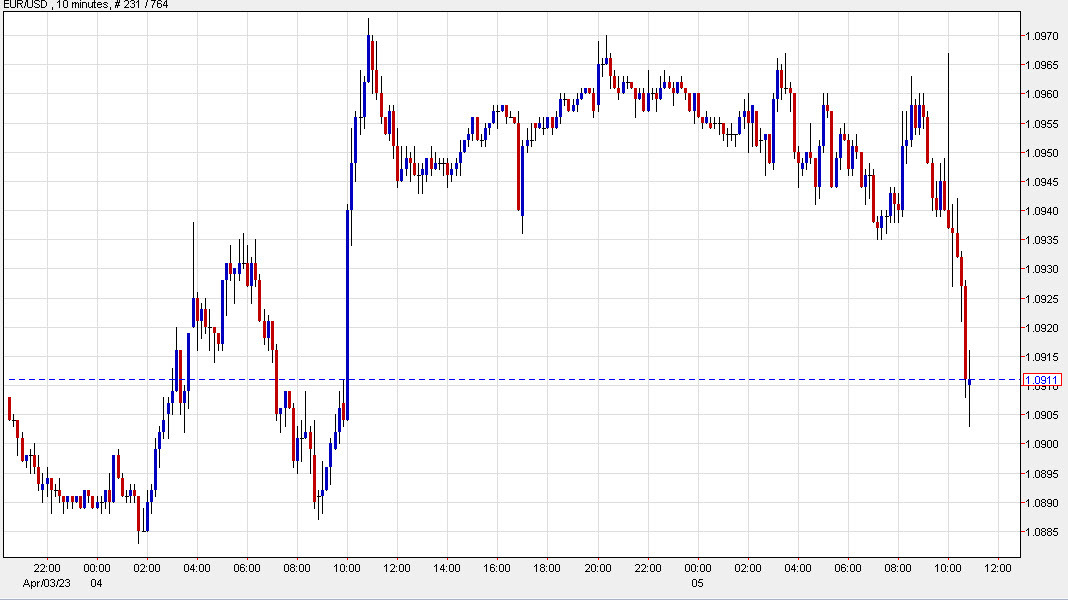Select the 1.0960 price axis label
The width and height of the screenshot is (1068, 600).
(x=1041, y=95)
